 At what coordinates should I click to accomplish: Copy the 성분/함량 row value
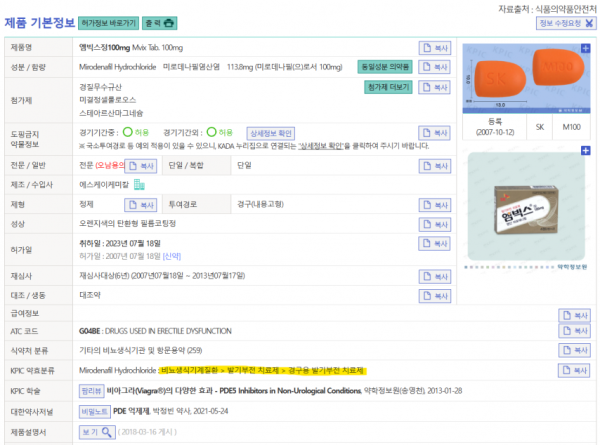(434, 67)
